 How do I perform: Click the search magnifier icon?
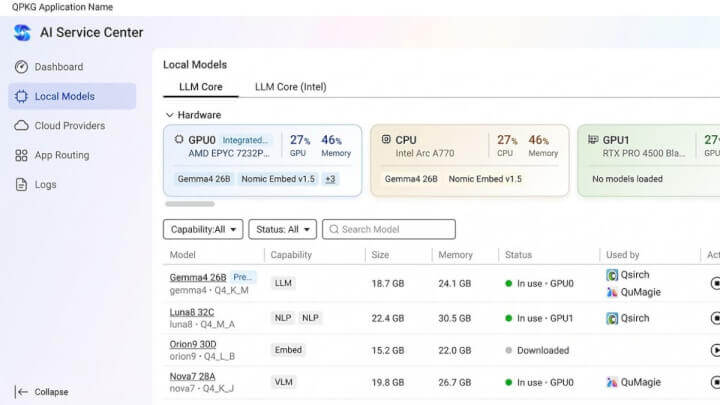point(334,229)
